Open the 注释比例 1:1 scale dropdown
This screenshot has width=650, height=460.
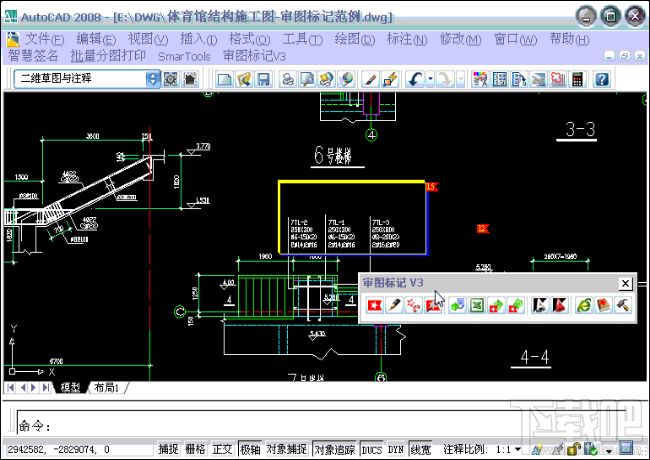508,449
